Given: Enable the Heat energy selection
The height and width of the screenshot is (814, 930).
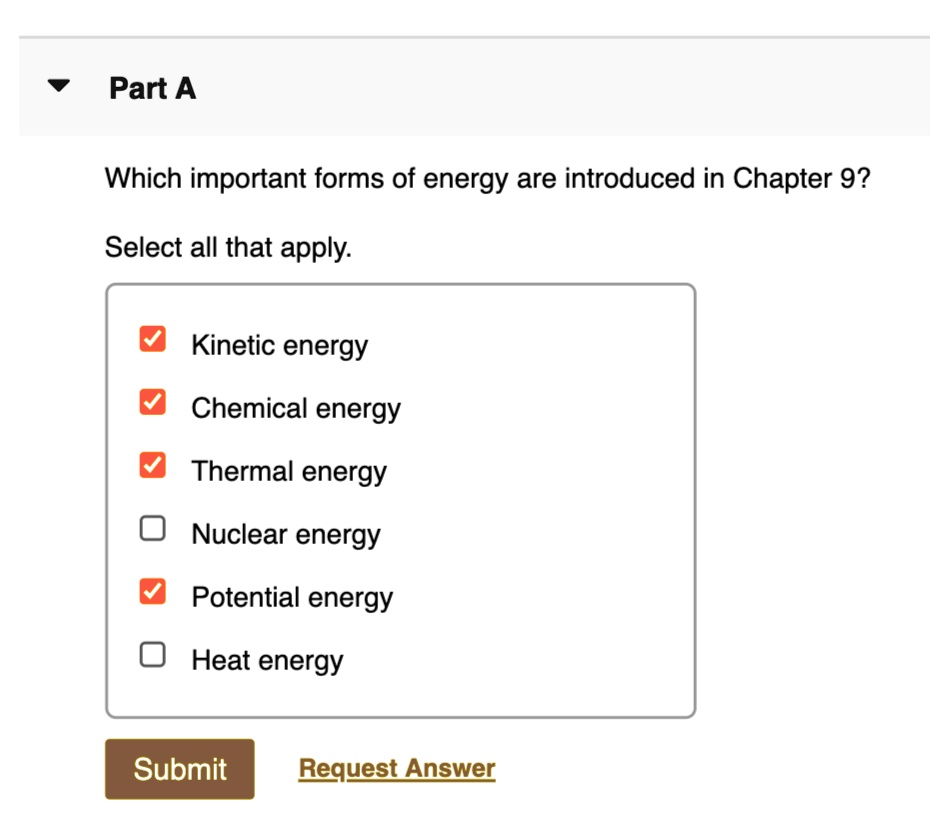Looking at the screenshot, I should click(152, 656).
